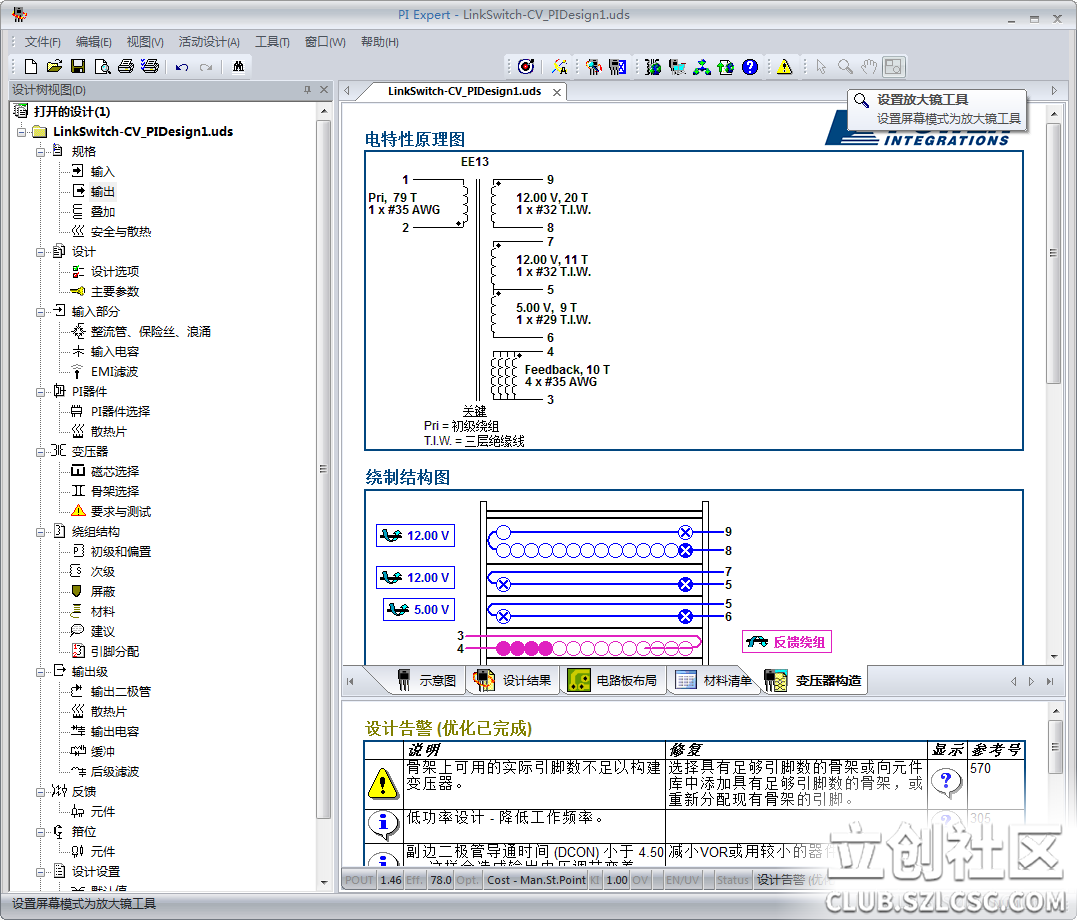The image size is (1077, 920).
Task: Click the chip with blue X icon
Action: coord(617,67)
